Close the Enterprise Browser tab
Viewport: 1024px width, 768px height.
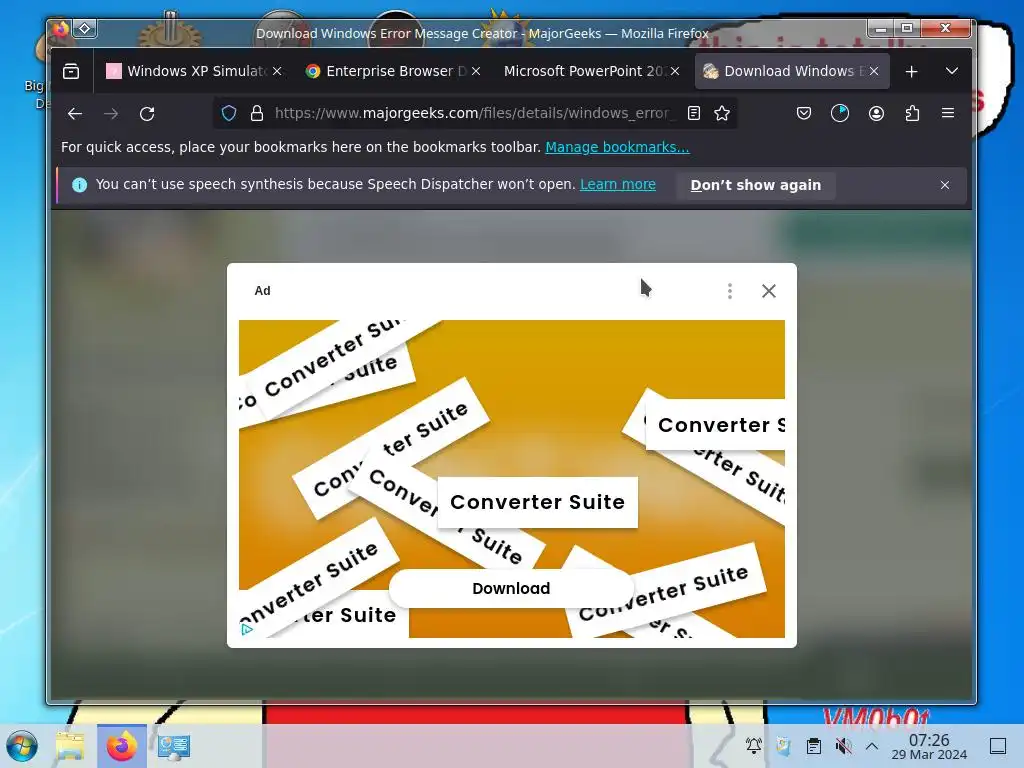click(476, 71)
